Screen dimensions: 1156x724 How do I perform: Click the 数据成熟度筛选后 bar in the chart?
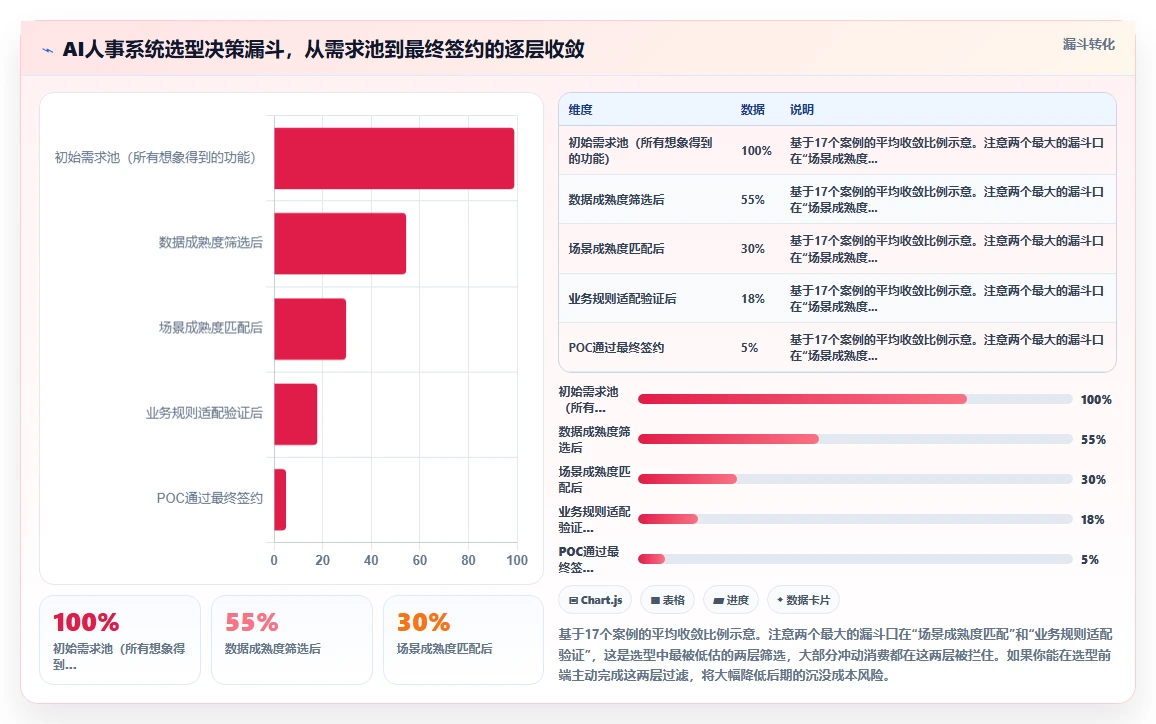[x=340, y=243]
